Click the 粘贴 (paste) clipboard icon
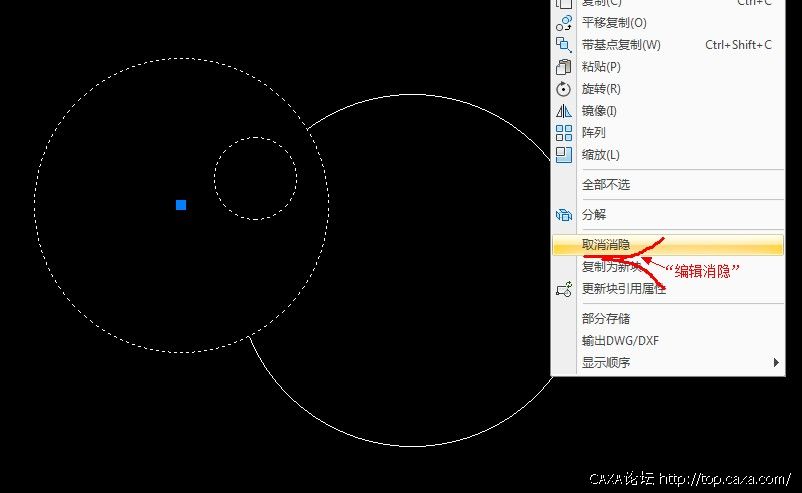The height and width of the screenshot is (493, 802). 563,67
